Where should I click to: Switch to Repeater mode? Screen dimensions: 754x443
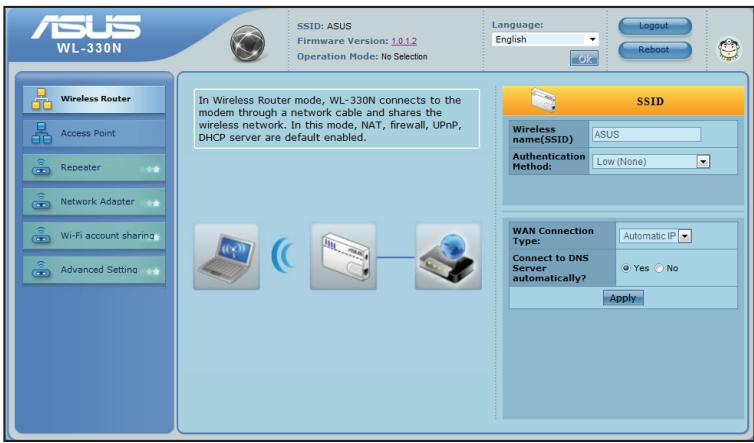click(94, 167)
